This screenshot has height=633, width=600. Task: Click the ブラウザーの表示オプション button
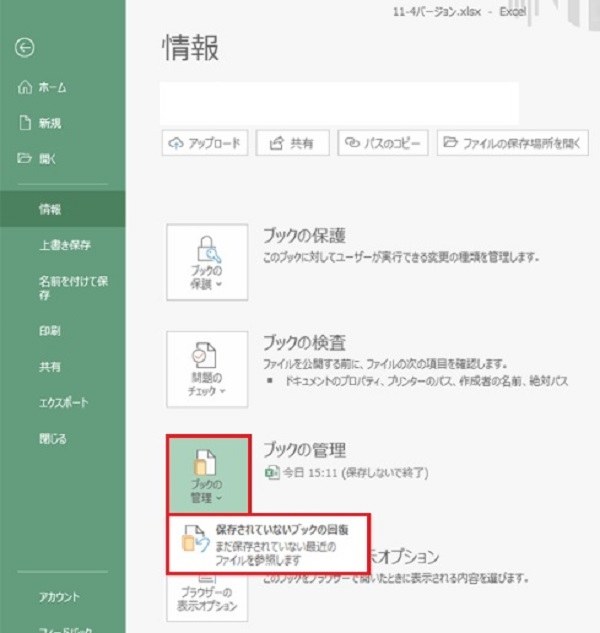(x=207, y=599)
